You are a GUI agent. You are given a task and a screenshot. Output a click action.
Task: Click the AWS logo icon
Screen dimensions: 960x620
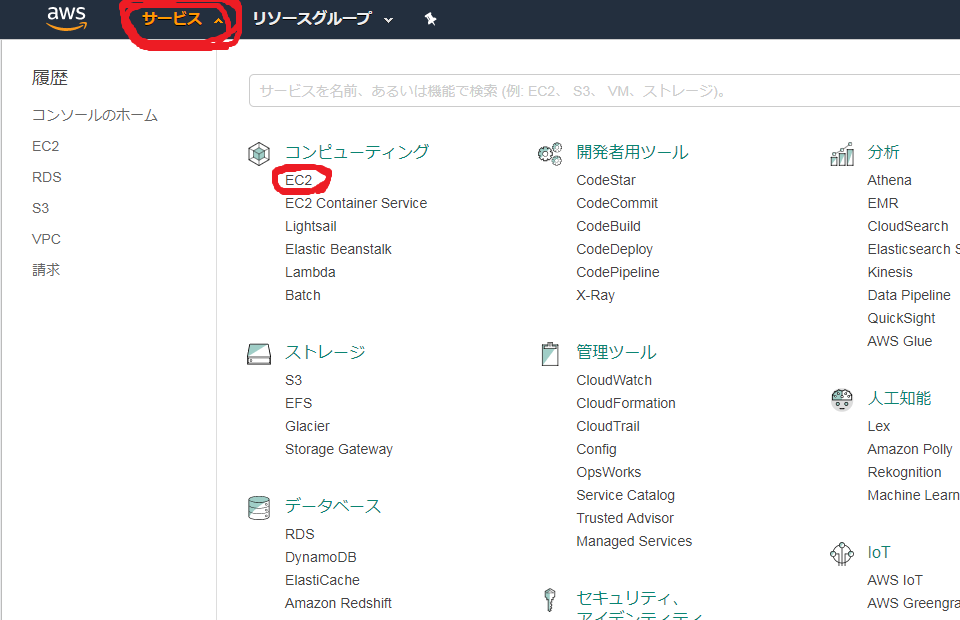point(66,18)
